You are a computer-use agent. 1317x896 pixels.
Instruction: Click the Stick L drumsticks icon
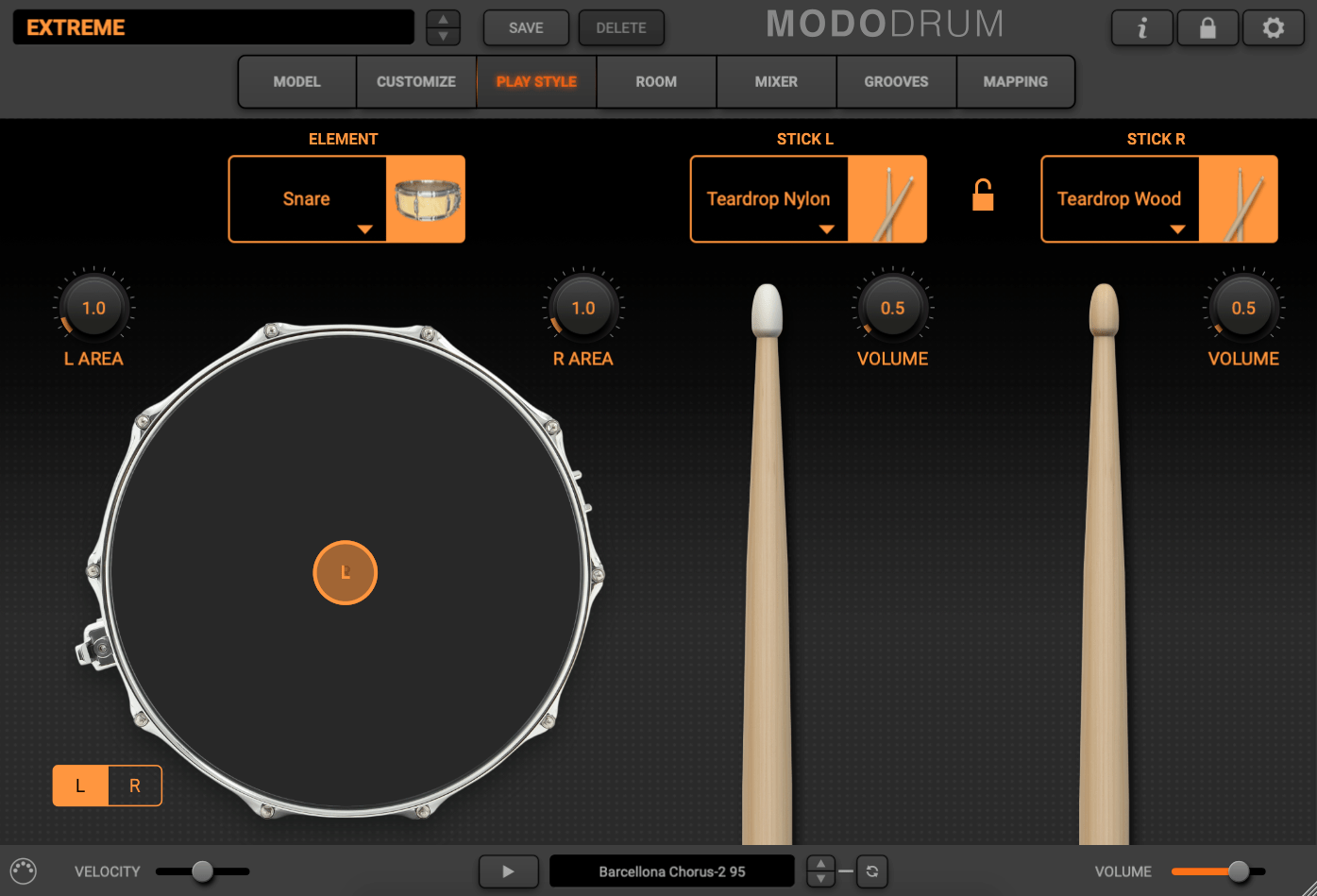pos(887,199)
